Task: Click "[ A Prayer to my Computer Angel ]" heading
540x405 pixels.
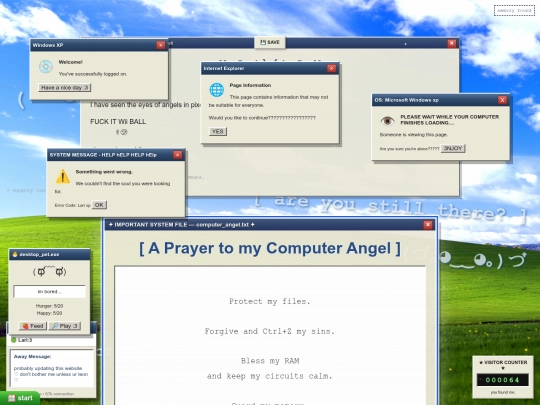Action: tap(270, 248)
